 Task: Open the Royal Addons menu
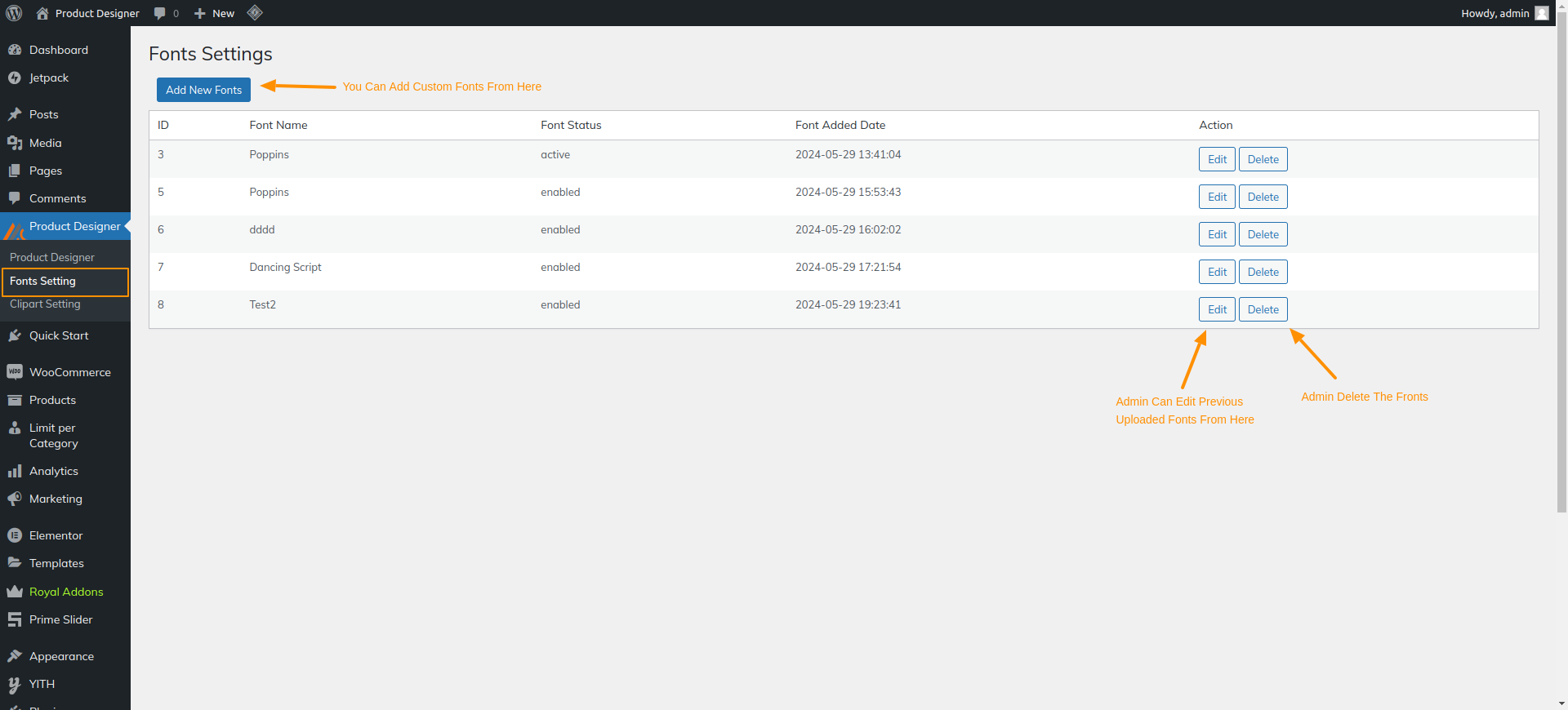pyautogui.click(x=65, y=592)
